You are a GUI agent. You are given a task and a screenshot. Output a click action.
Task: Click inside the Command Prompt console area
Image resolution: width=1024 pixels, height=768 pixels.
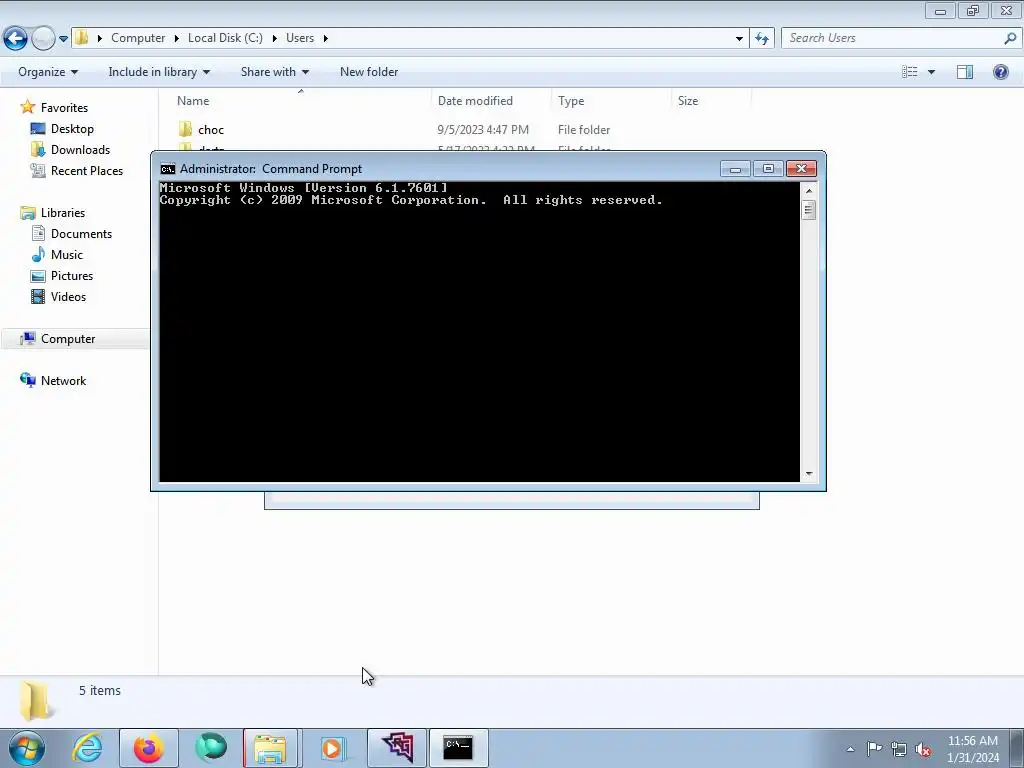(x=479, y=332)
